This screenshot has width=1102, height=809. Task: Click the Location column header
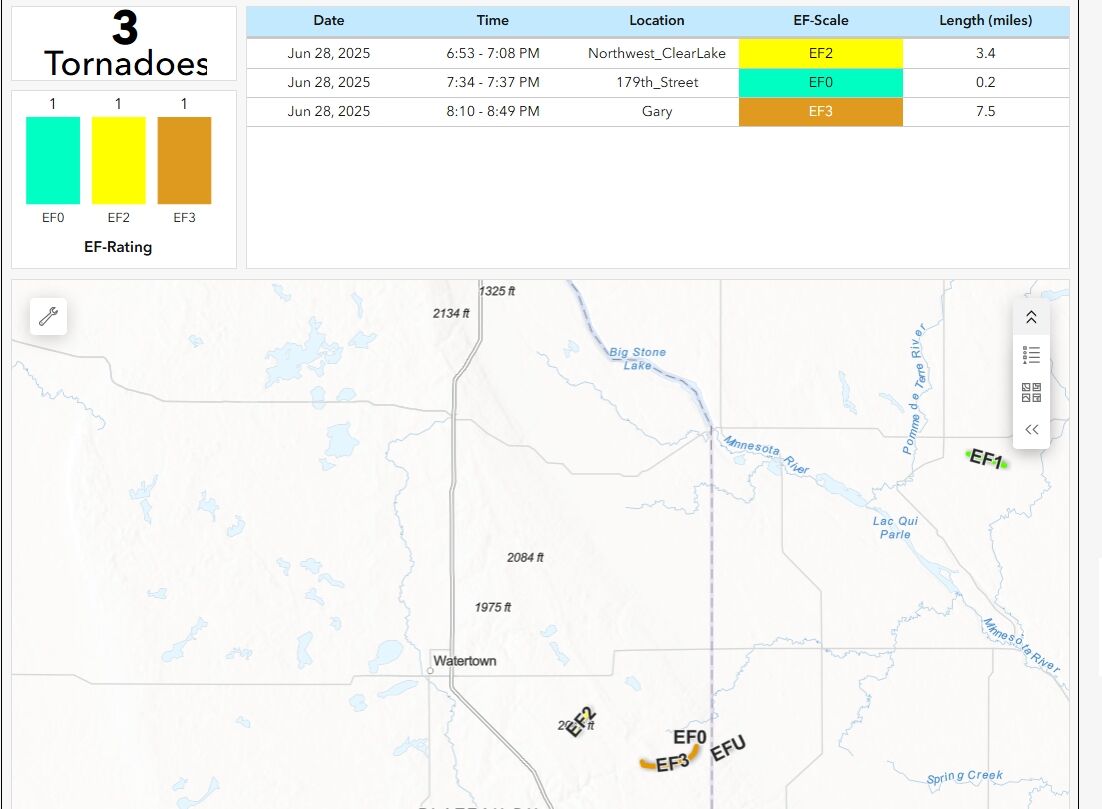pos(656,20)
